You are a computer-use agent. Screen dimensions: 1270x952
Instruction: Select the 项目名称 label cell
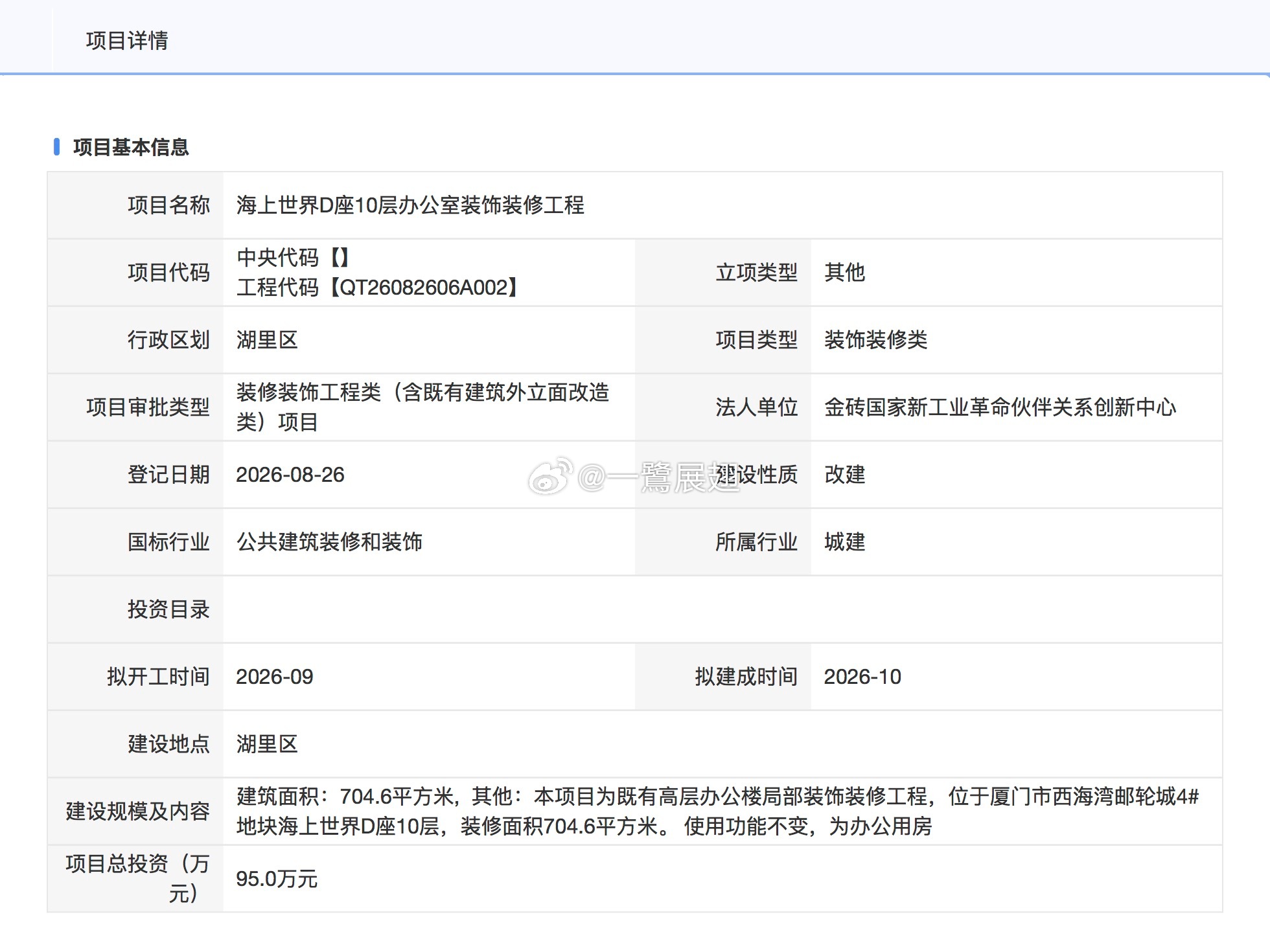tap(168, 205)
